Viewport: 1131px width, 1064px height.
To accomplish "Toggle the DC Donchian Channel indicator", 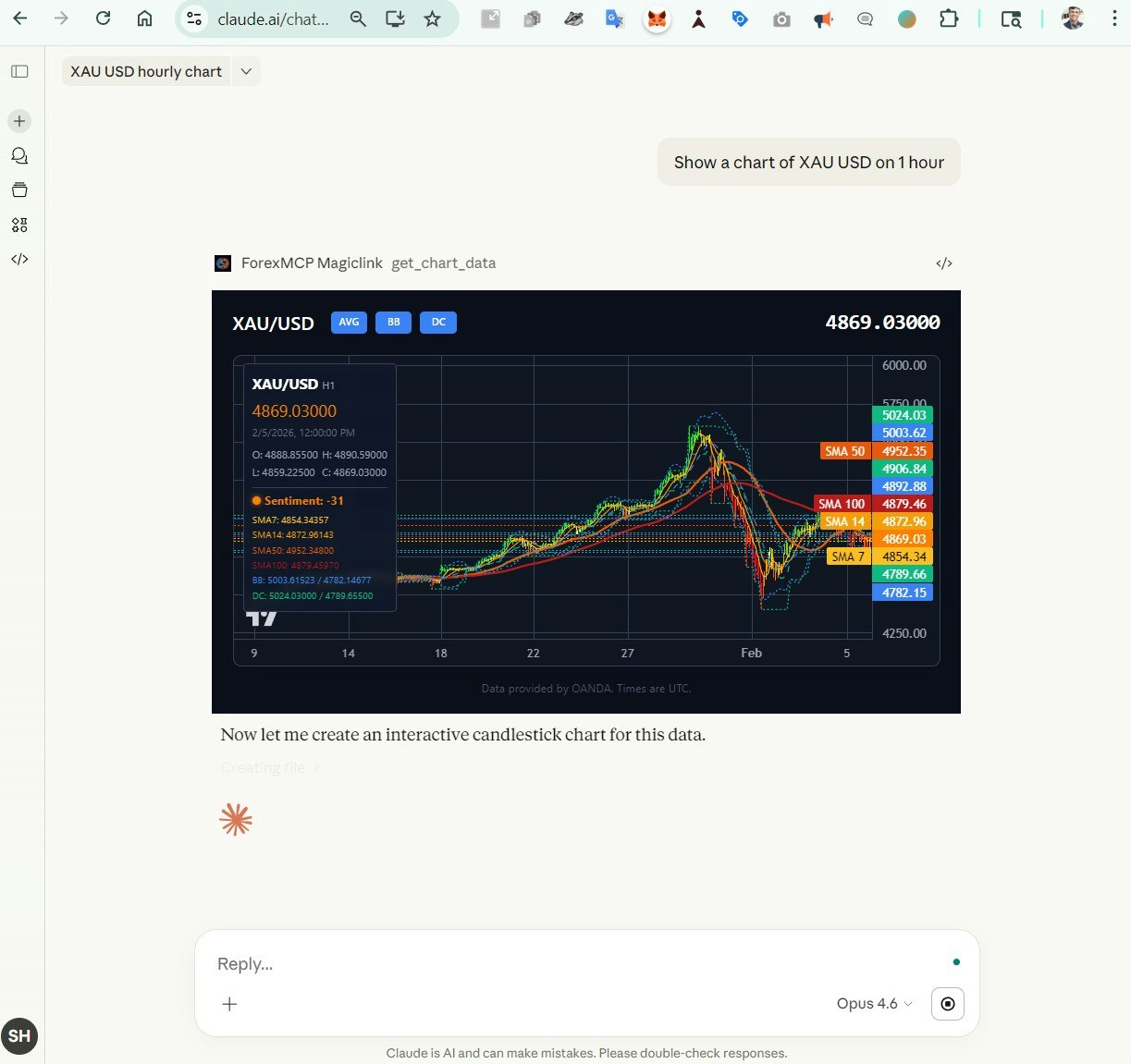I will (437, 322).
